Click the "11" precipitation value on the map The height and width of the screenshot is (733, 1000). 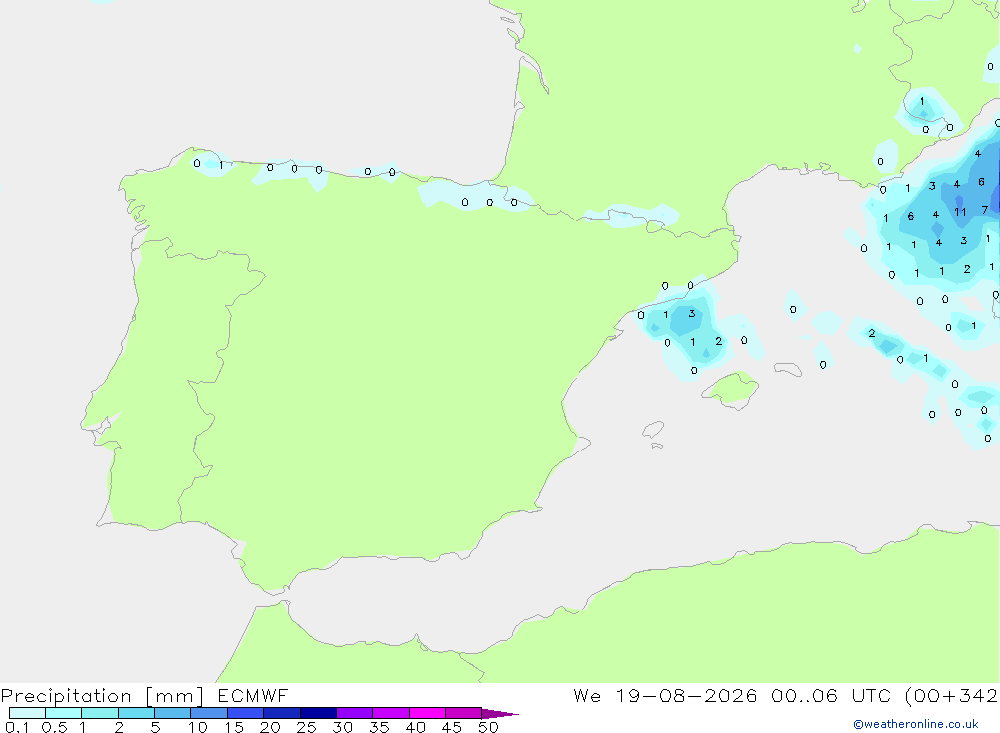tap(960, 212)
